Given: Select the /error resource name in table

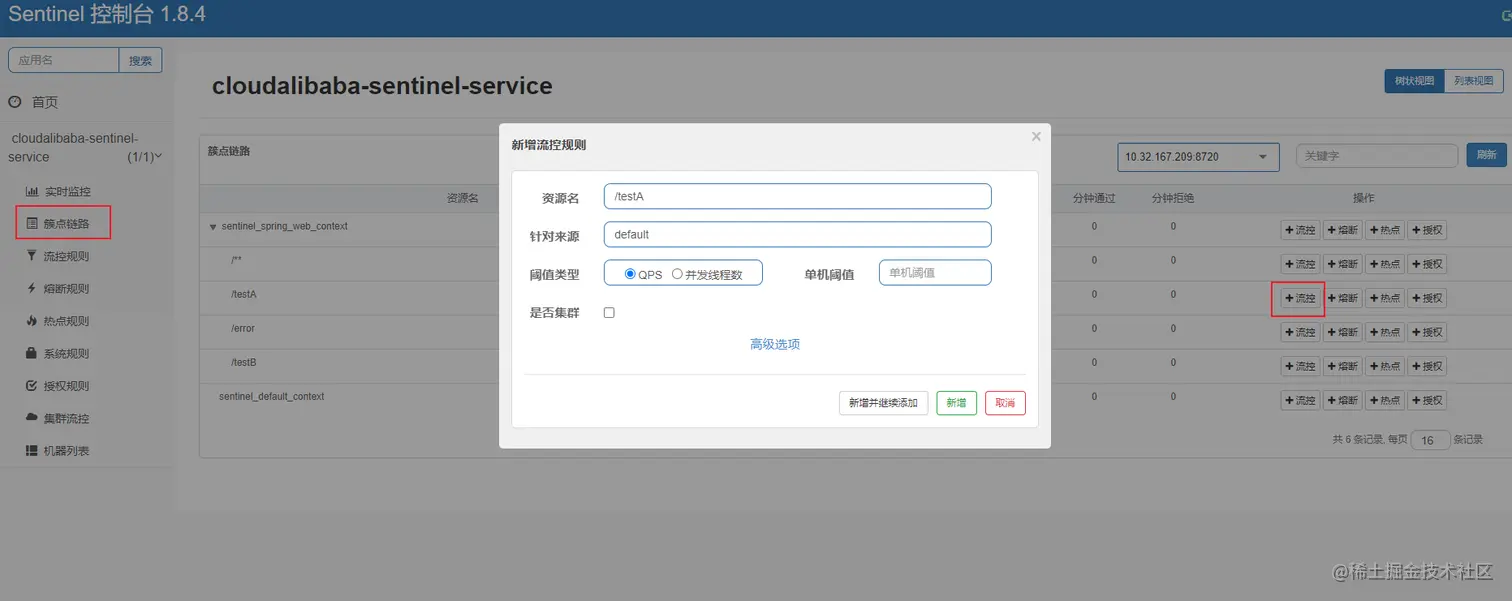Looking at the screenshot, I should point(243,328).
